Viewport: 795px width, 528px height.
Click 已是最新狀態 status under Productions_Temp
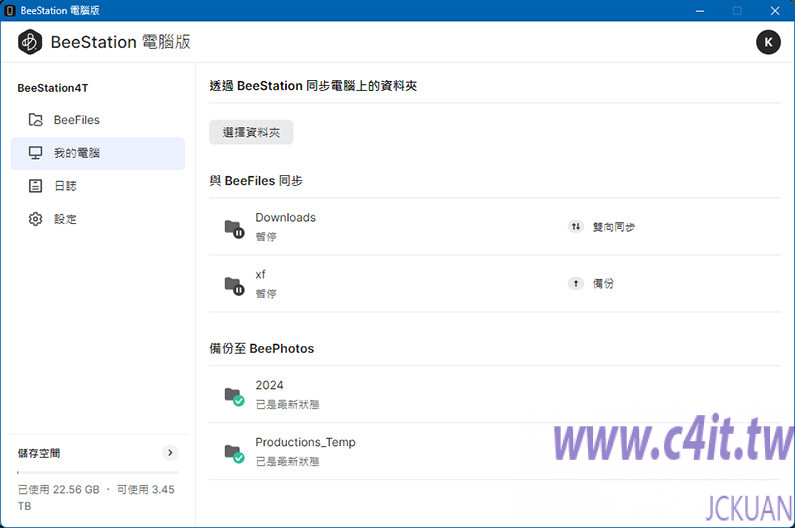click(x=287, y=462)
